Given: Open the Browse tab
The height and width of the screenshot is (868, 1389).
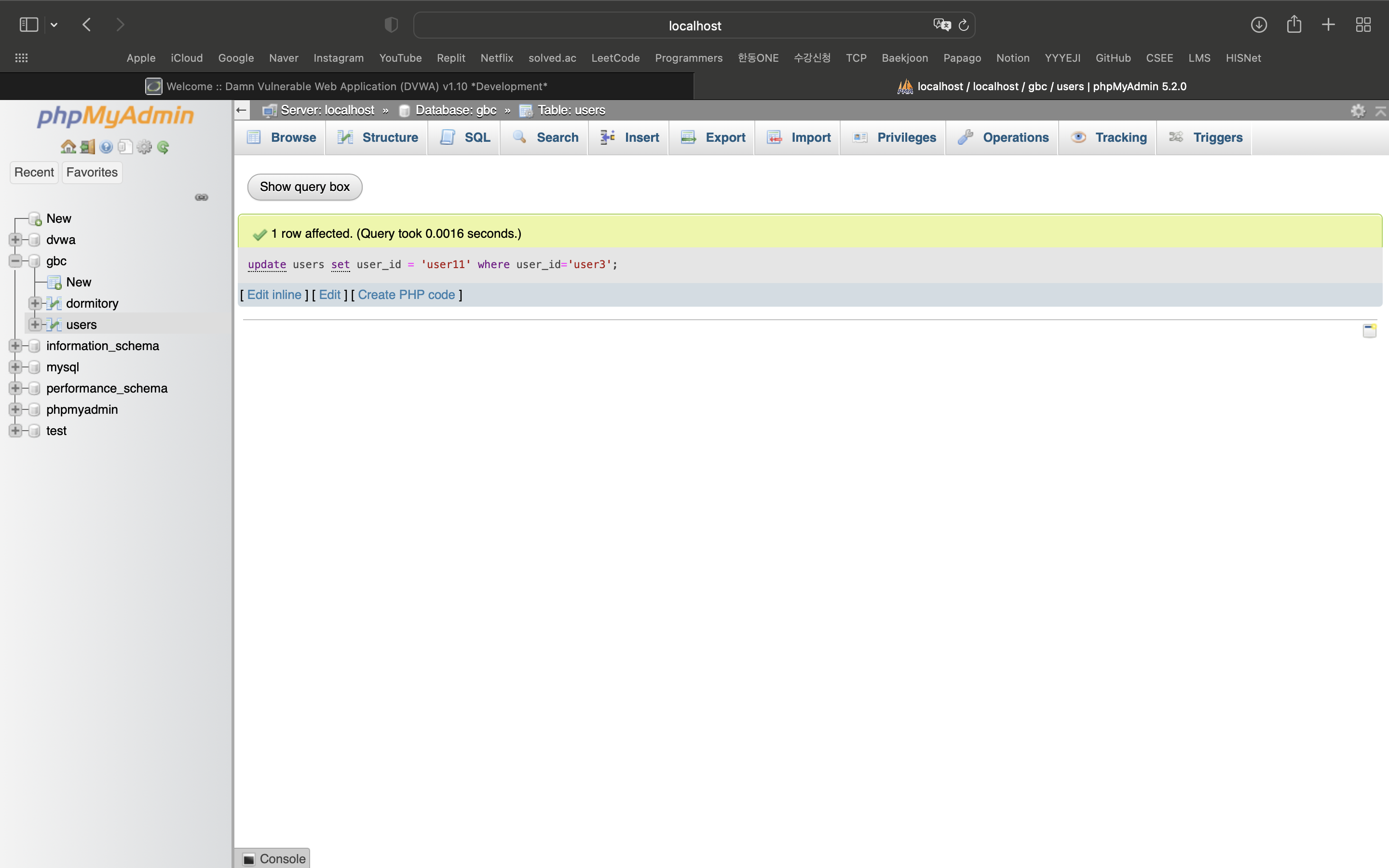Looking at the screenshot, I should (x=281, y=138).
